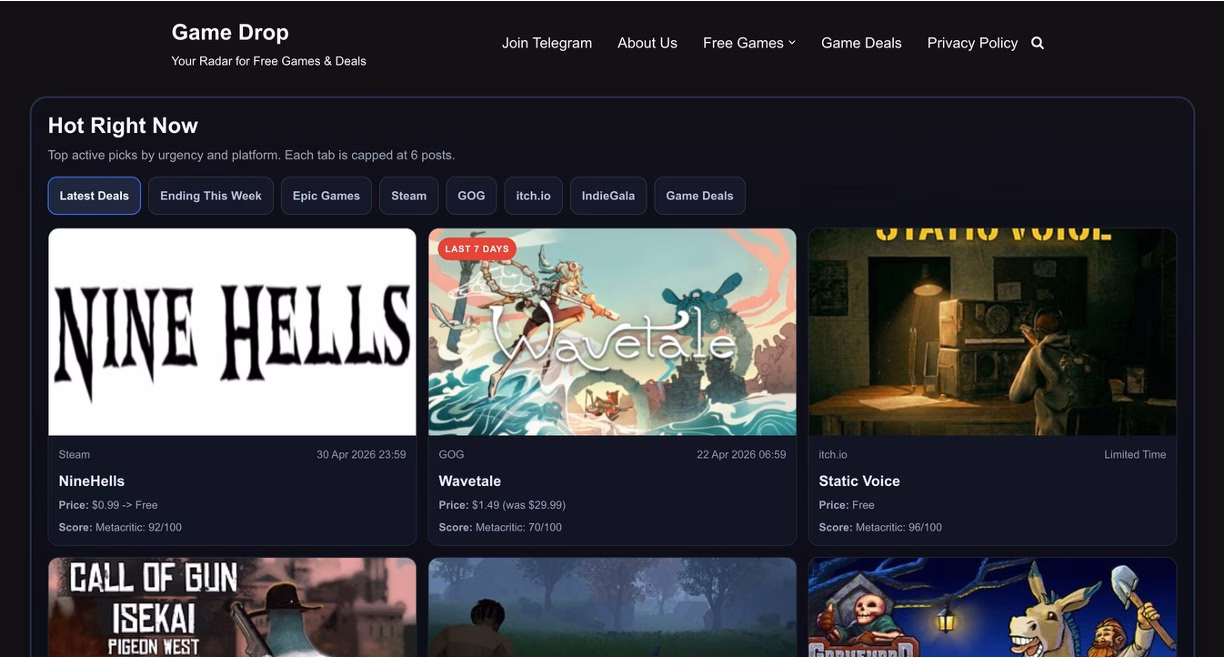The image size is (1224, 658).
Task: Open the foggy forest game thumbnail
Action: 612,607
